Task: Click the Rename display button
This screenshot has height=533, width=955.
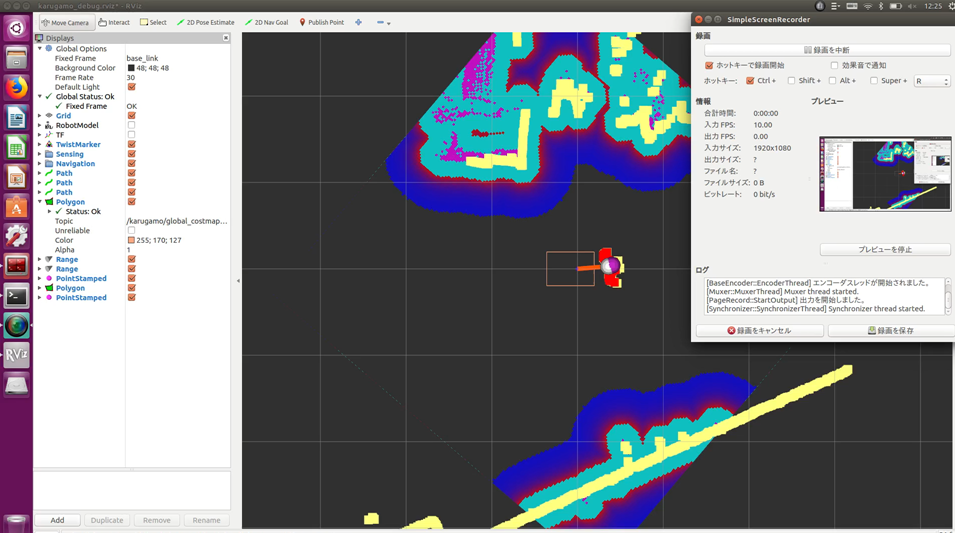Action: tap(206, 520)
